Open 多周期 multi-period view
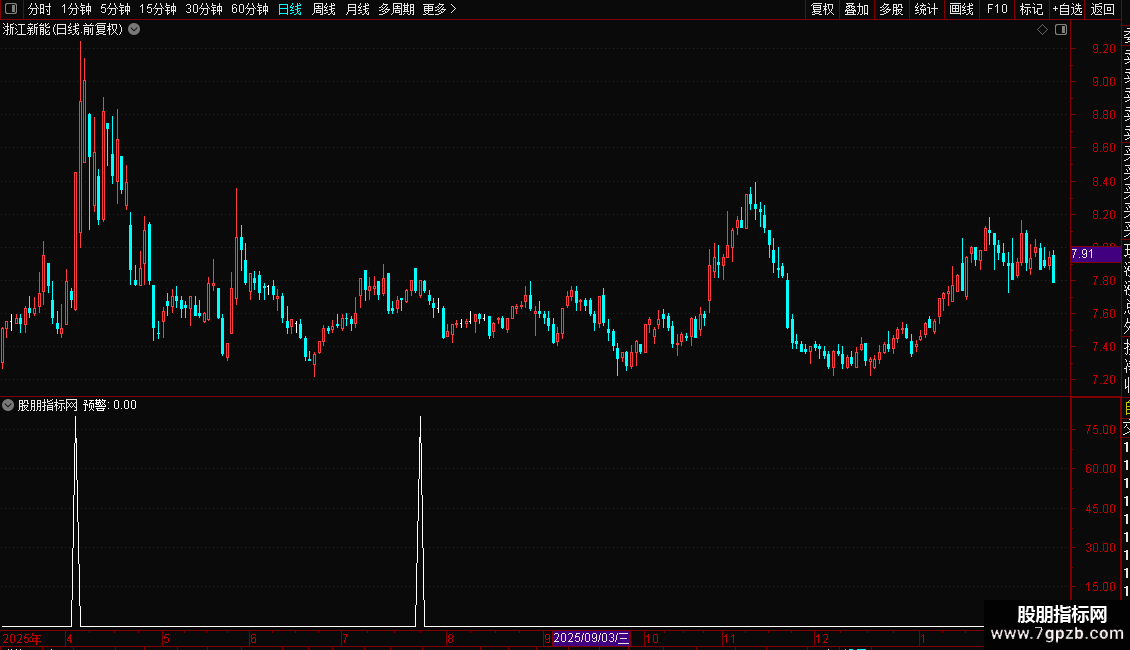This screenshot has width=1130, height=650. [396, 9]
